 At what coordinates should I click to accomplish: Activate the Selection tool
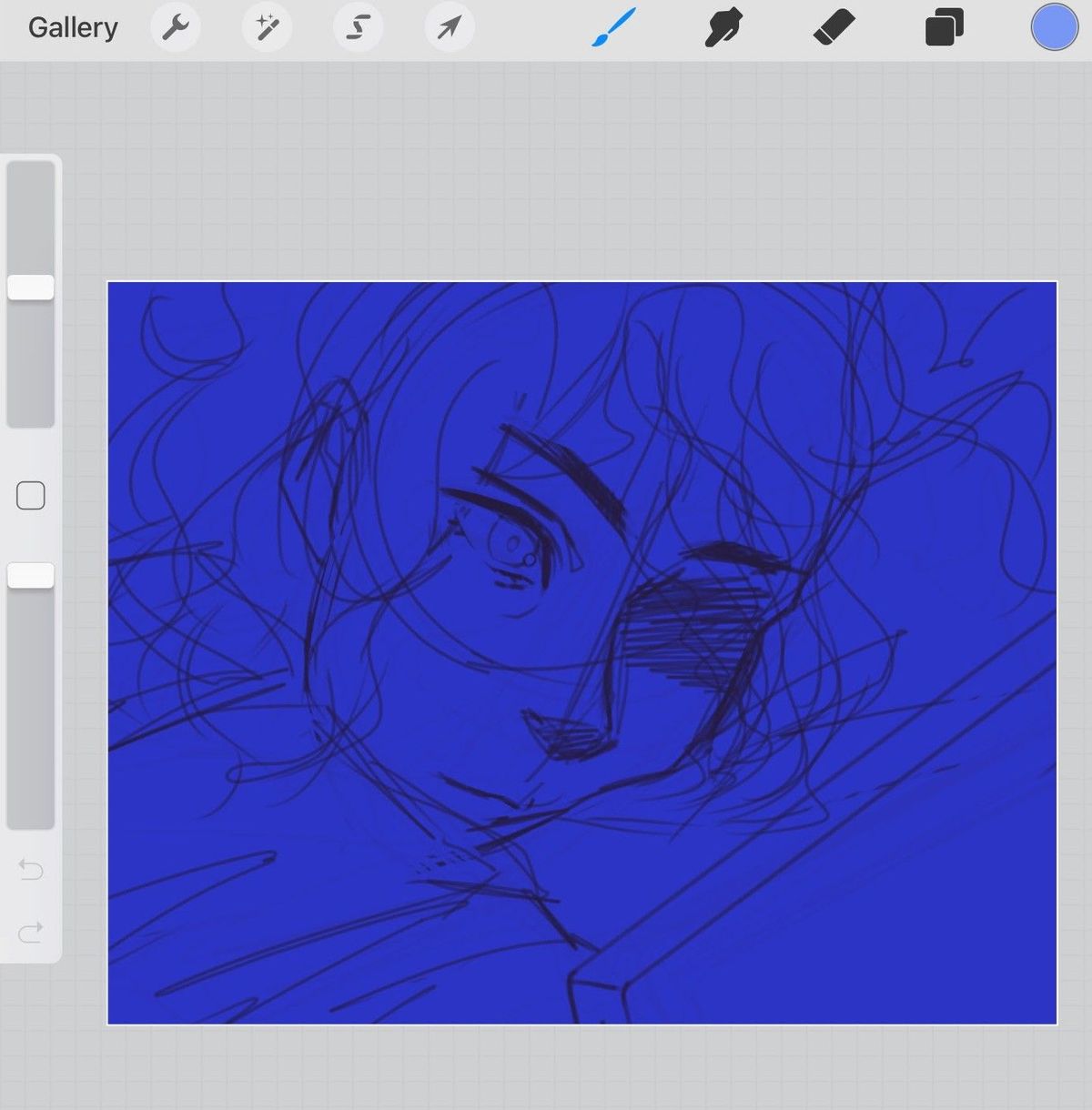tap(358, 28)
